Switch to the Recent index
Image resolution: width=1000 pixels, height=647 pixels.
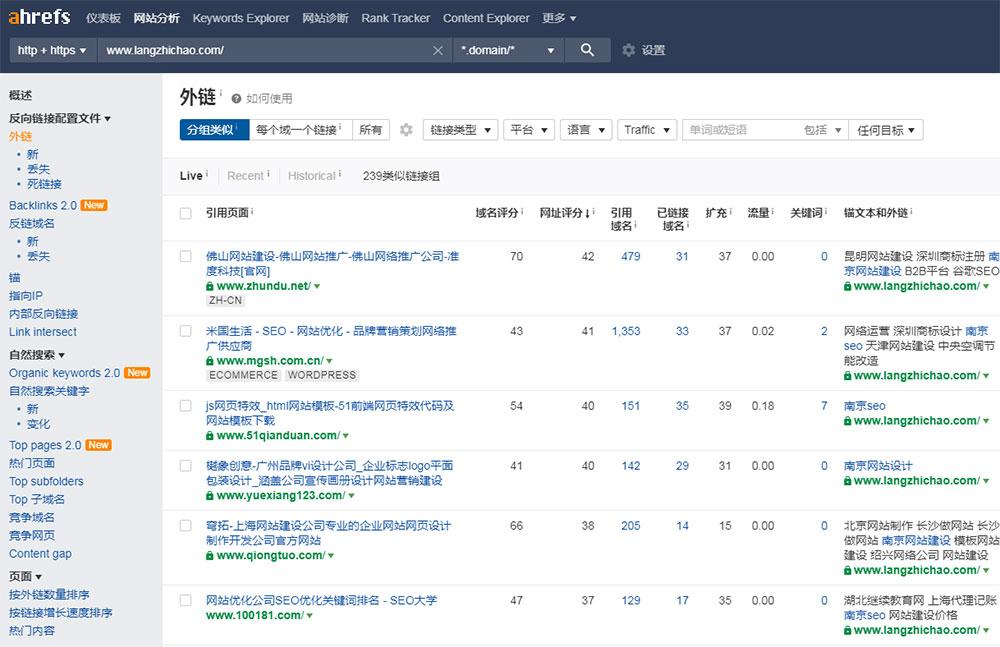(248, 176)
